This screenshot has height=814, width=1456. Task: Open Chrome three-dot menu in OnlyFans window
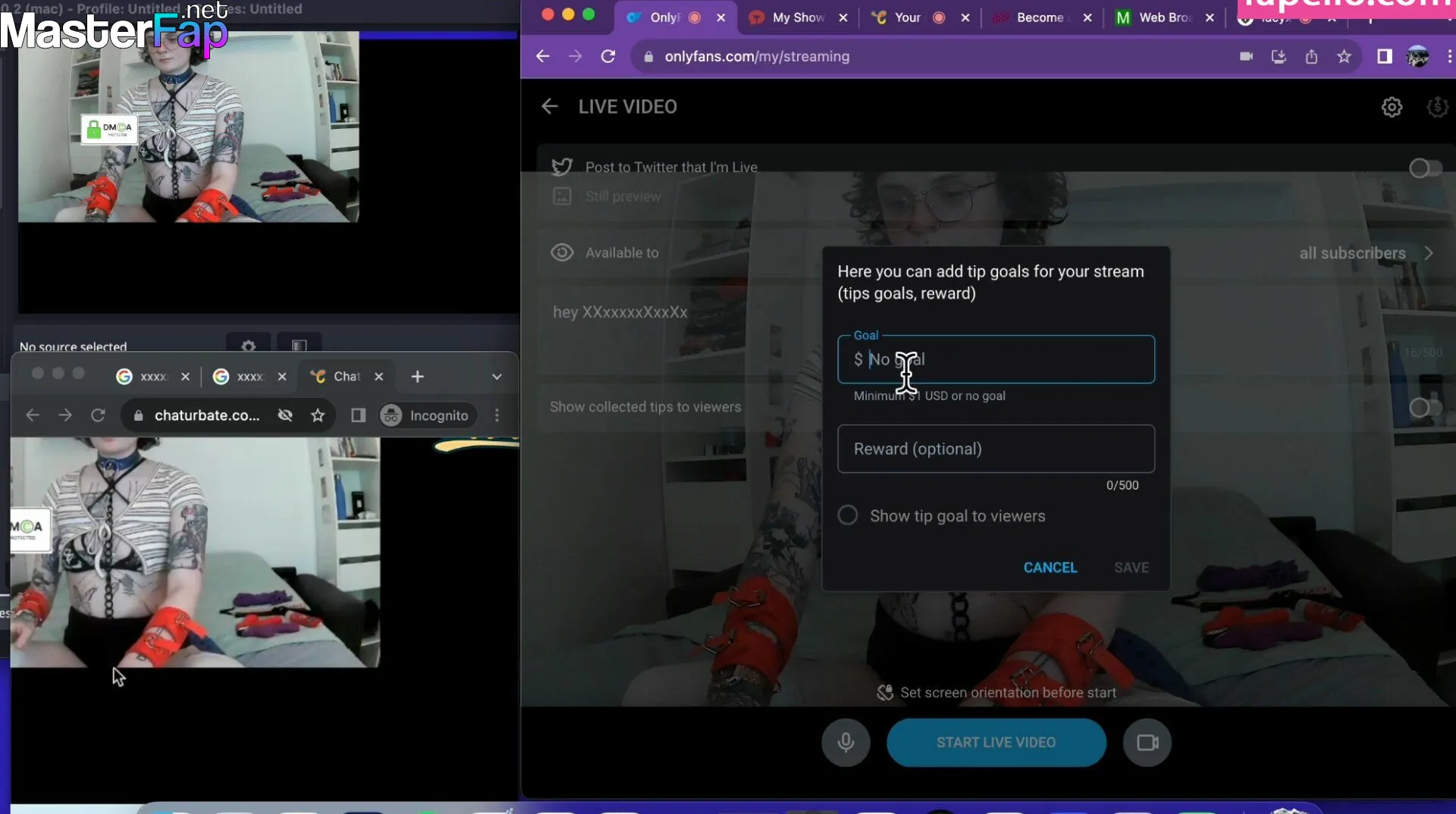(x=1449, y=56)
